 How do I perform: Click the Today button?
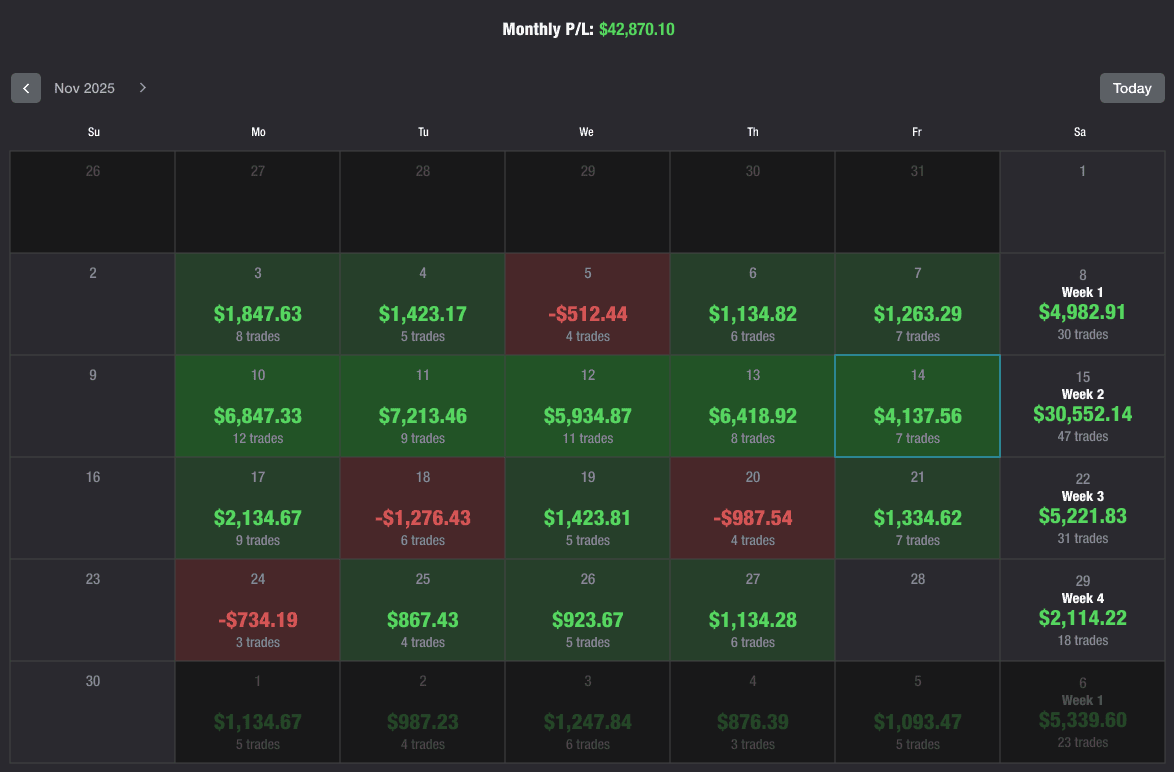[x=1131, y=88]
